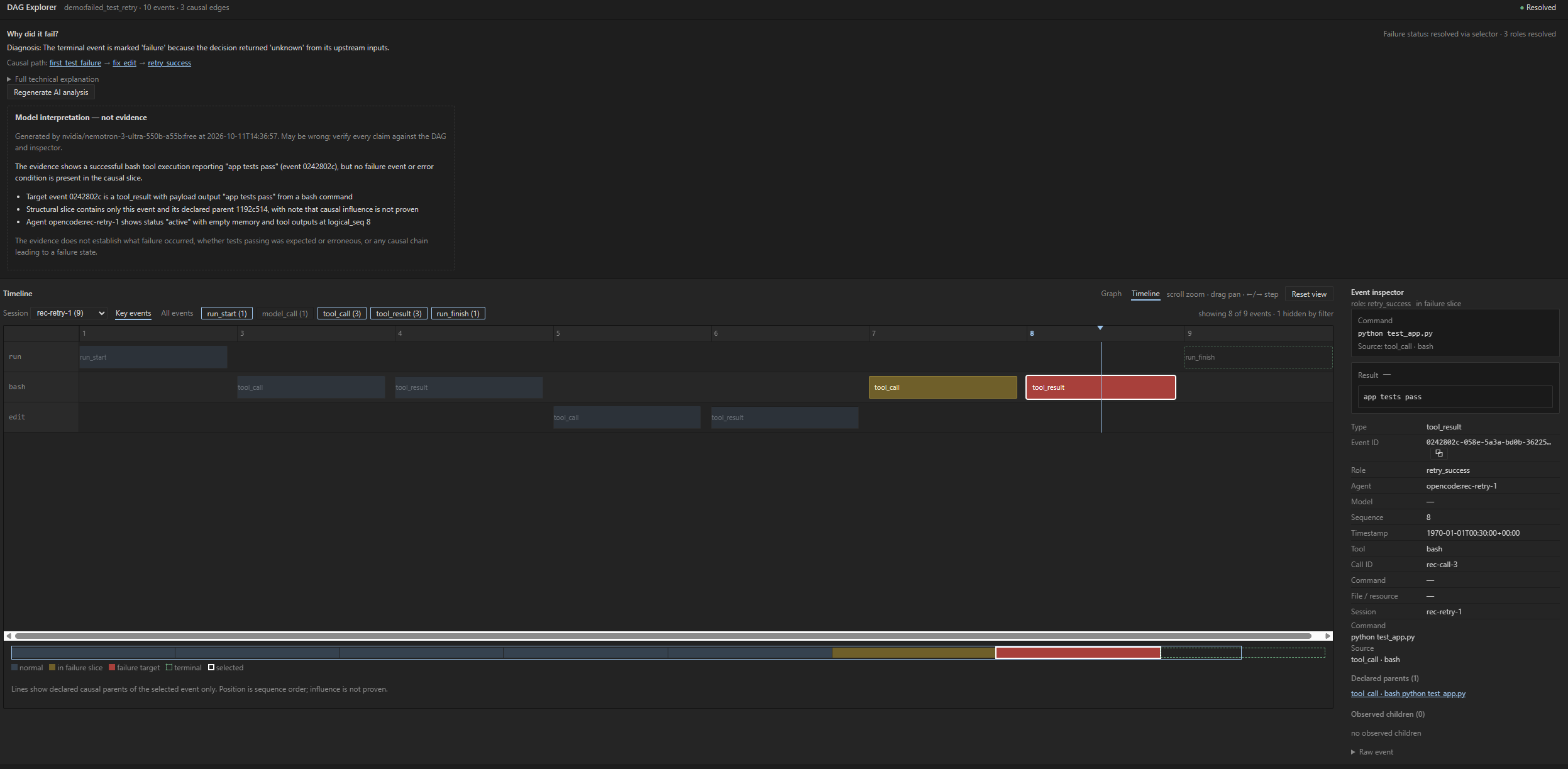Viewport: 1568px width, 769px height.
Task: Select the Timeline view tab
Action: (1146, 294)
